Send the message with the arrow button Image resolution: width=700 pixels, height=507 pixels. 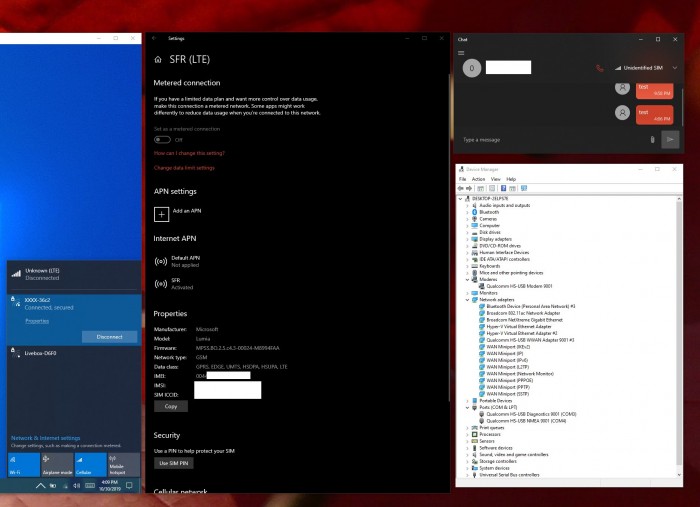670,139
